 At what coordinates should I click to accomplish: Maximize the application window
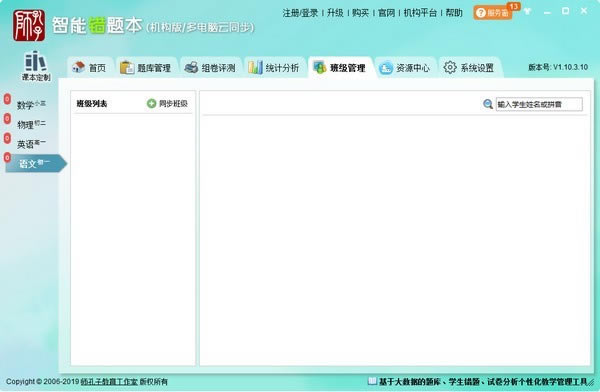point(565,11)
